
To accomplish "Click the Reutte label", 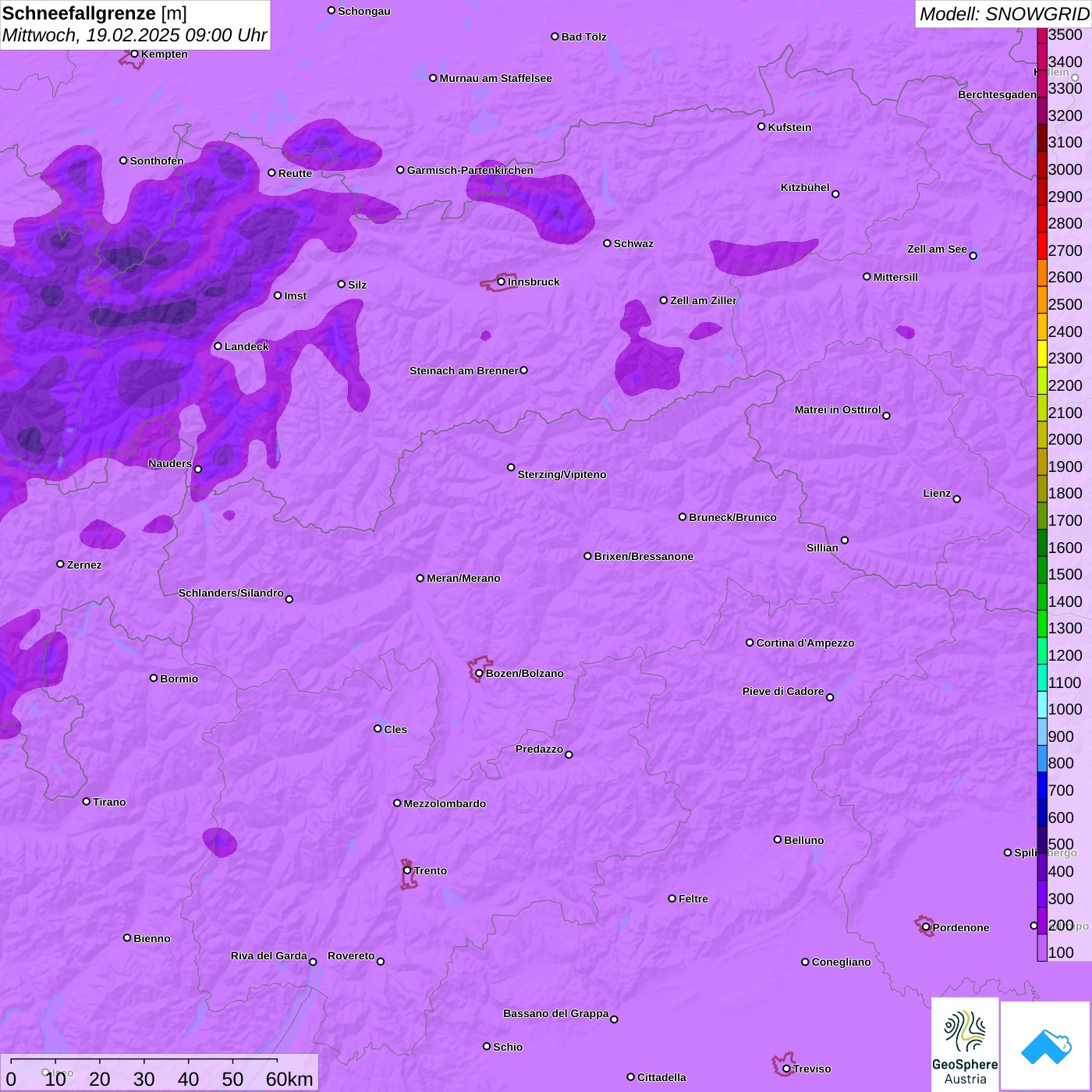I will pos(295,173).
